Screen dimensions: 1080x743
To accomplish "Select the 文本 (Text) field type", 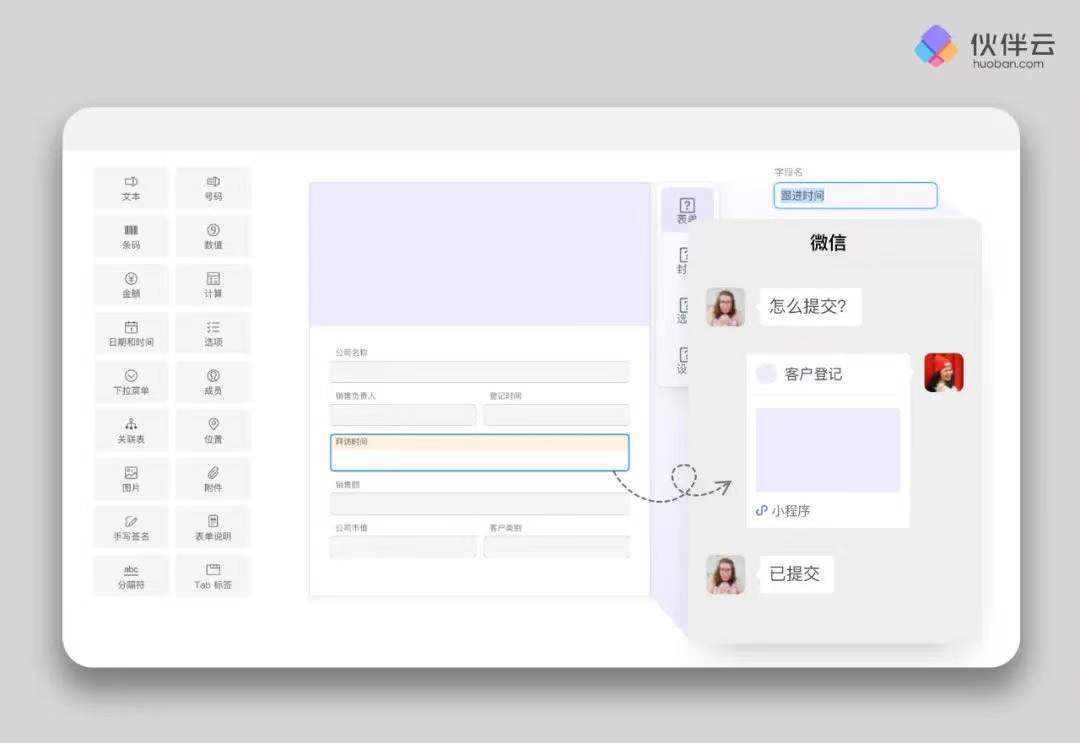I will click(131, 188).
